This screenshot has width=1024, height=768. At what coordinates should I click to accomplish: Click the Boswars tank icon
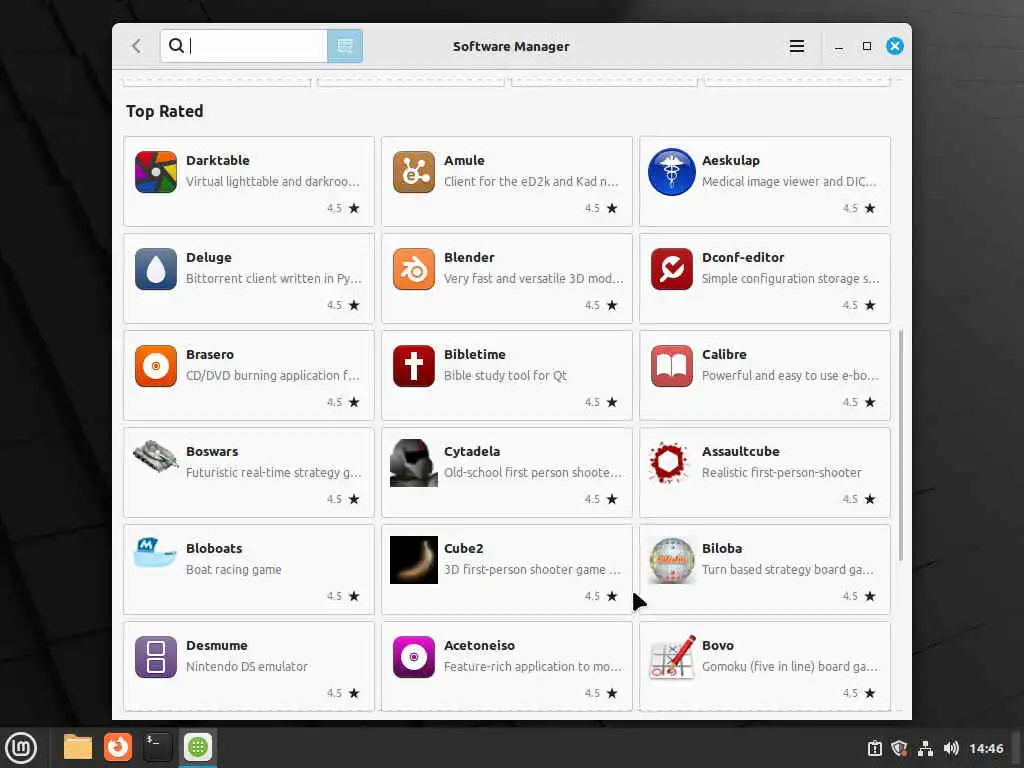tap(155, 456)
